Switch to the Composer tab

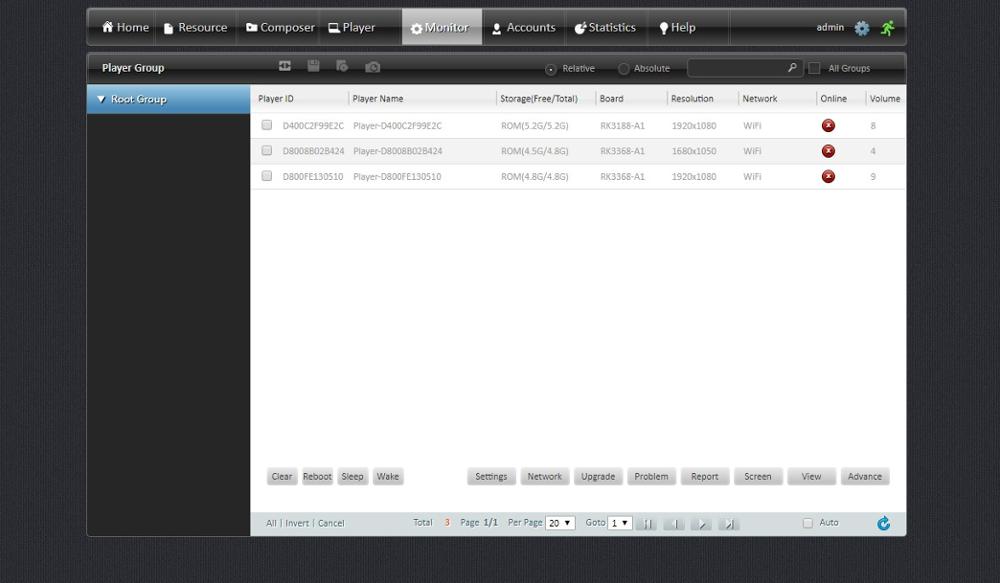pos(280,27)
